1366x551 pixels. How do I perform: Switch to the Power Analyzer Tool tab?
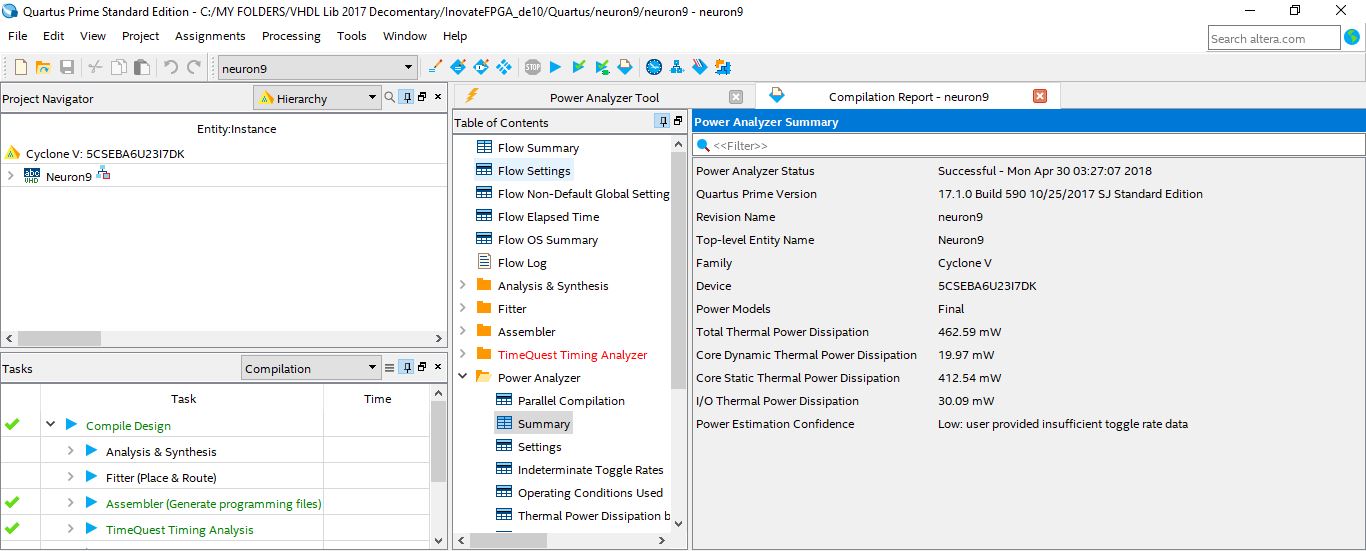604,97
